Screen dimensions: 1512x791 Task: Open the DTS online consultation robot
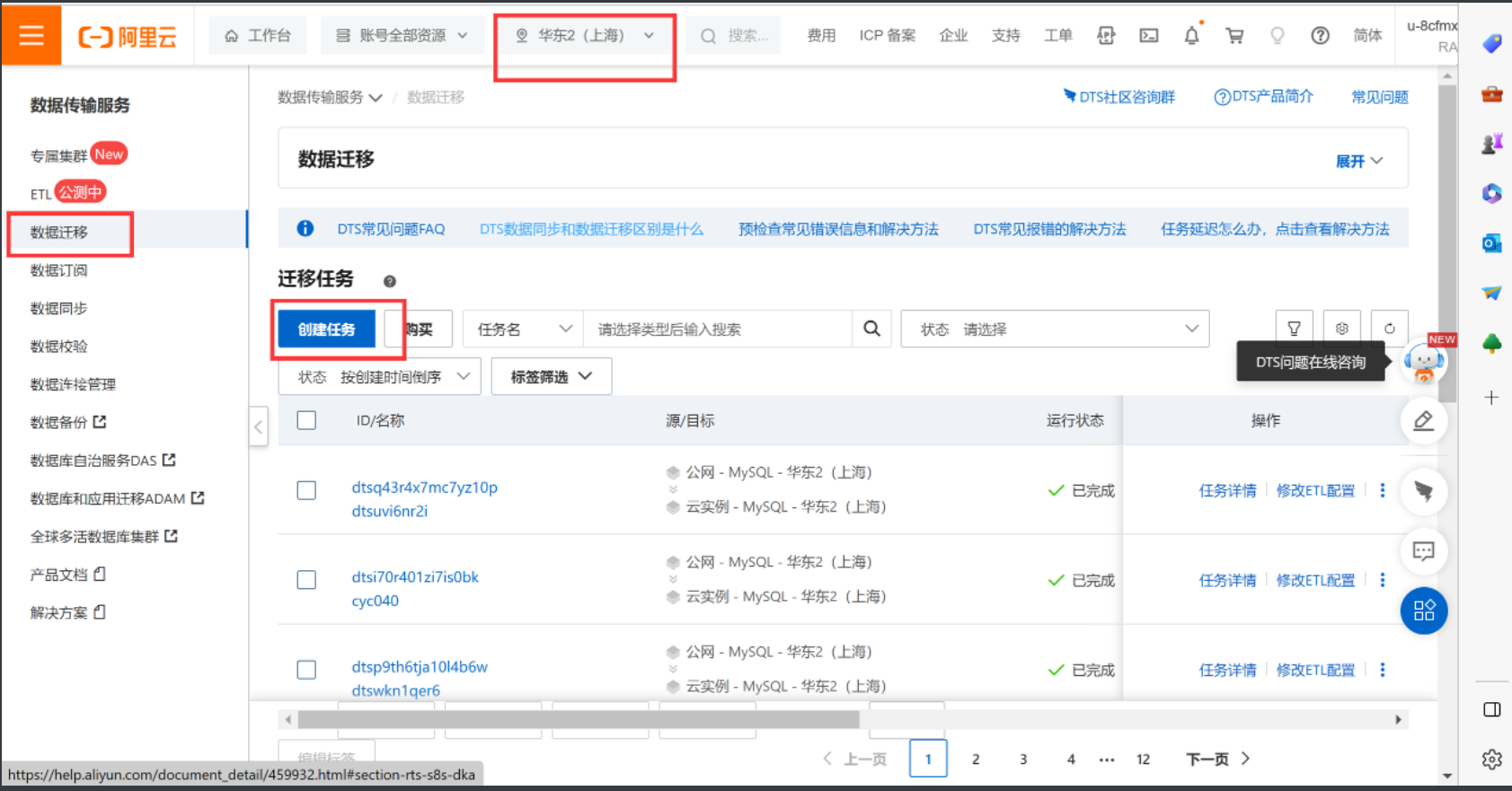click(1425, 362)
